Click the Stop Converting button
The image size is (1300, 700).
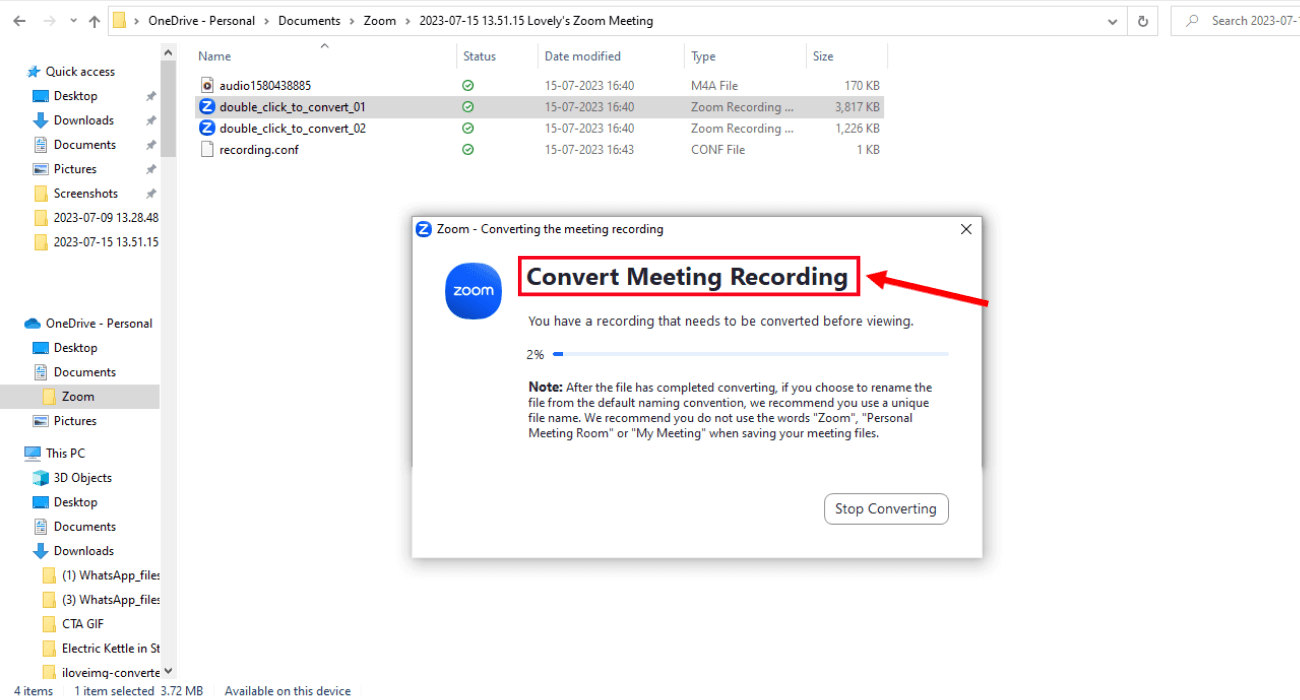pos(885,508)
